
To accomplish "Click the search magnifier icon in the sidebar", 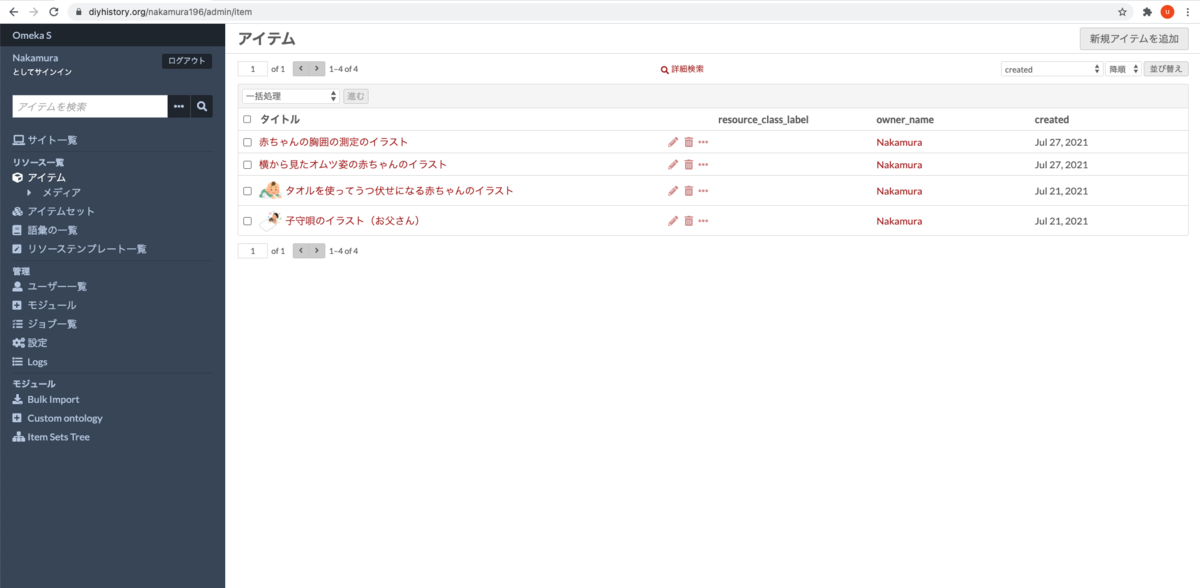I will click(x=202, y=105).
